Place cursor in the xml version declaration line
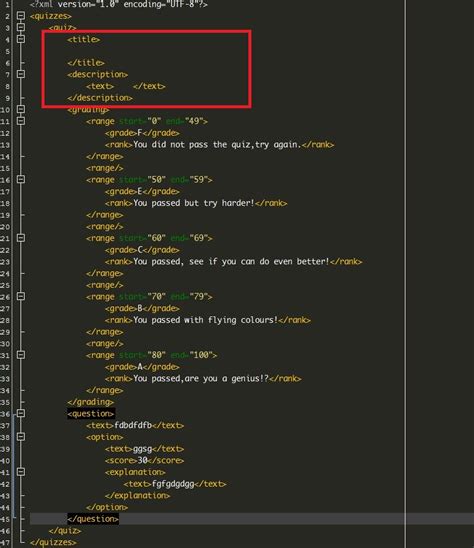Viewport: 474px width, 548px height. (x=119, y=4)
